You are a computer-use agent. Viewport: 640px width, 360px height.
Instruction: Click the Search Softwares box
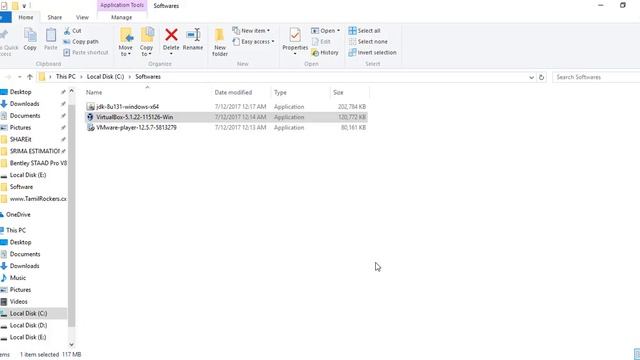tap(596, 77)
